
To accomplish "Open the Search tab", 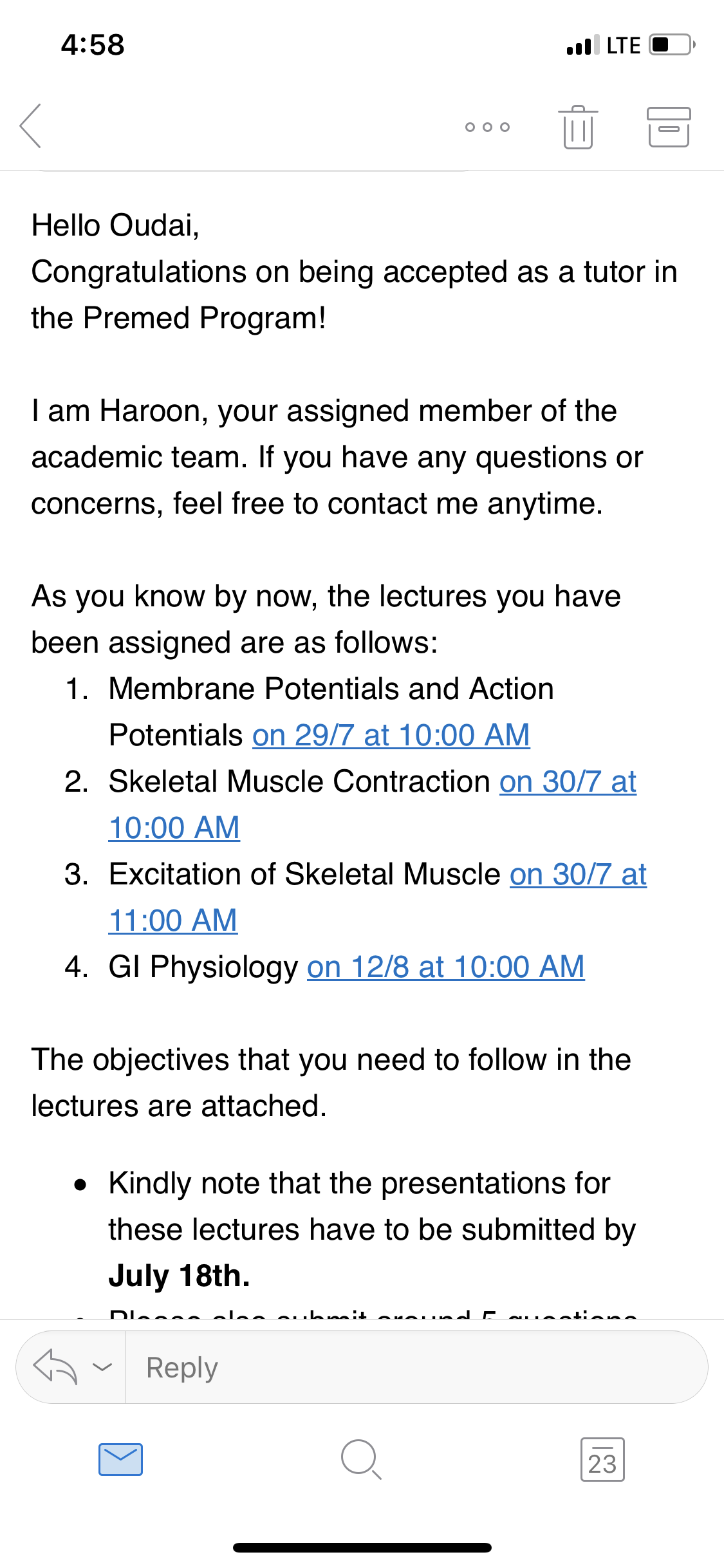I will [x=361, y=1459].
